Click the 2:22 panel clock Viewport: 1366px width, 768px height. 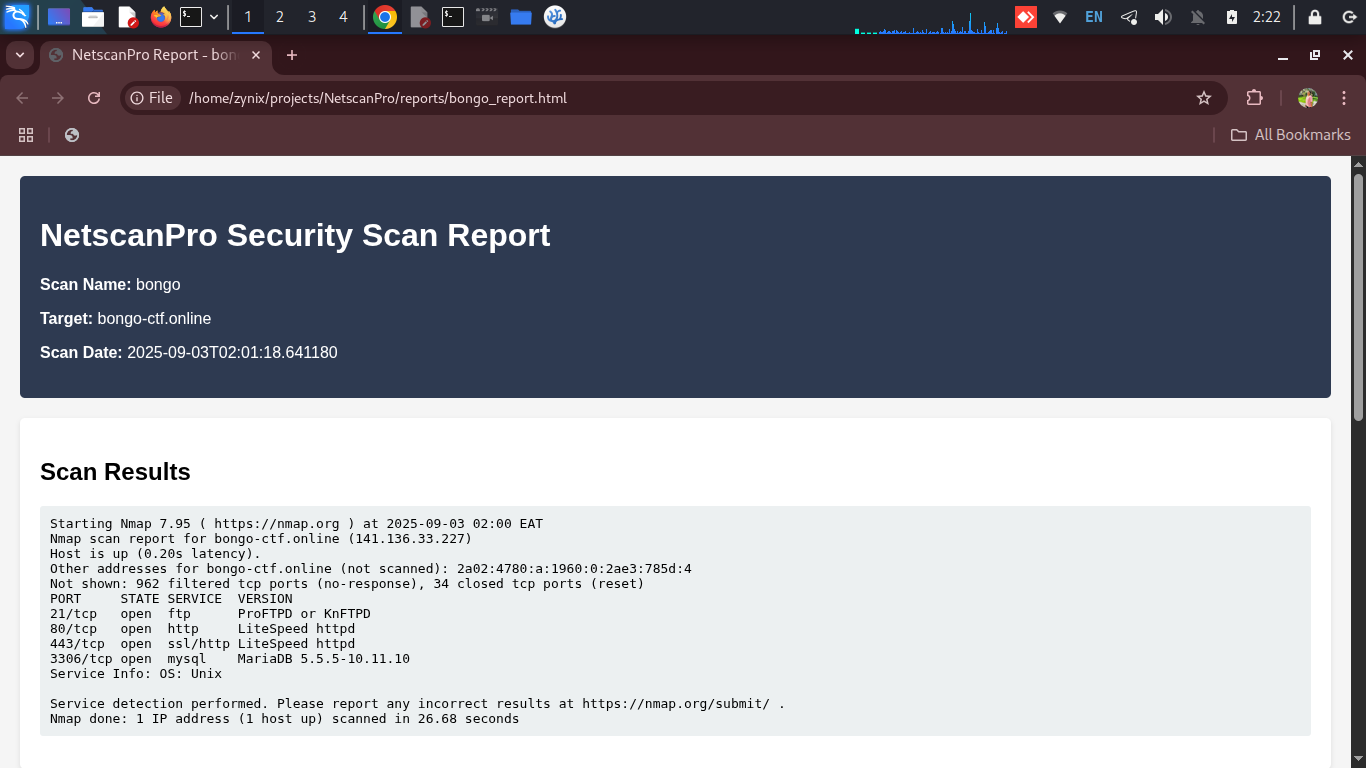[x=1267, y=17]
